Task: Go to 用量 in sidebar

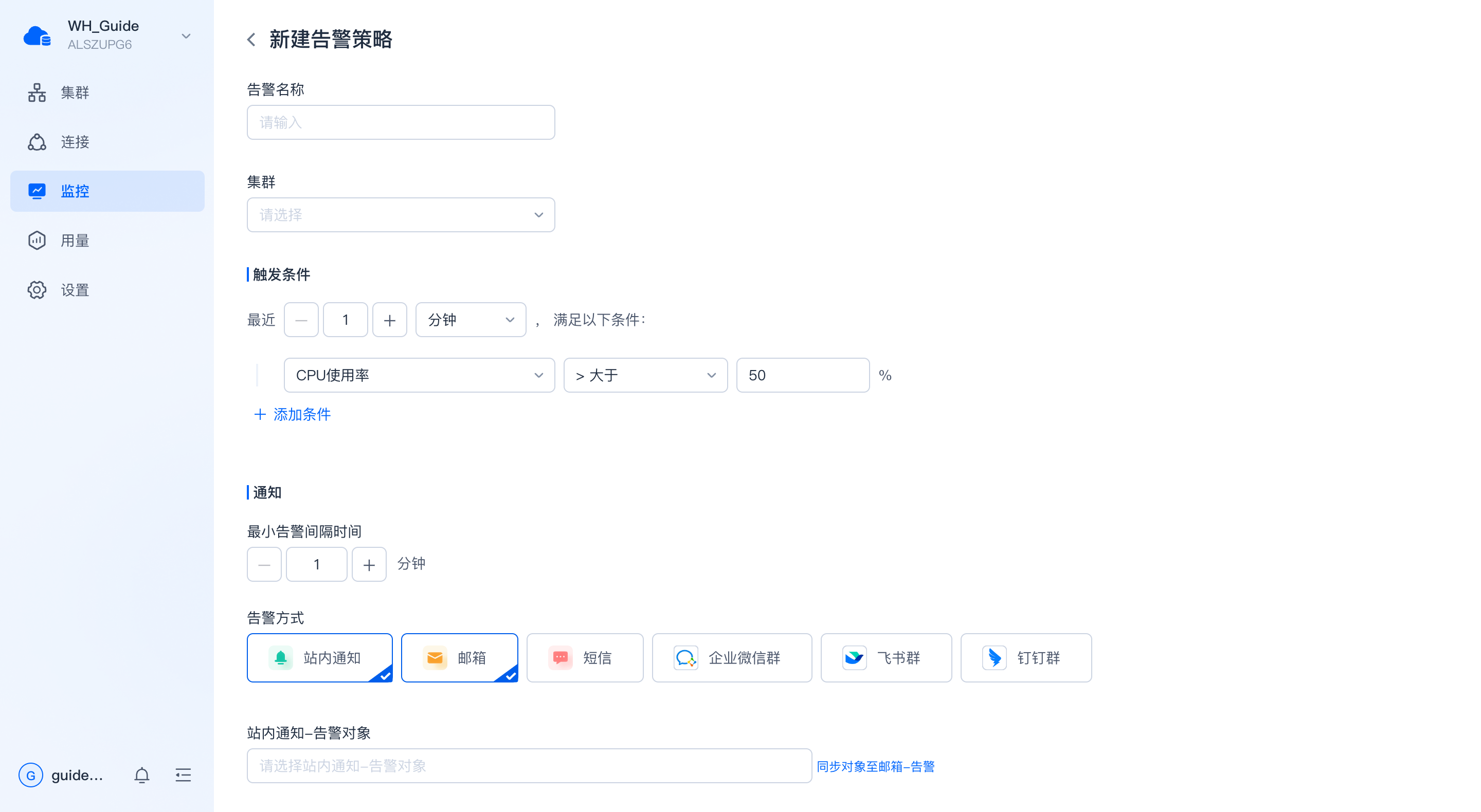Action: (107, 240)
